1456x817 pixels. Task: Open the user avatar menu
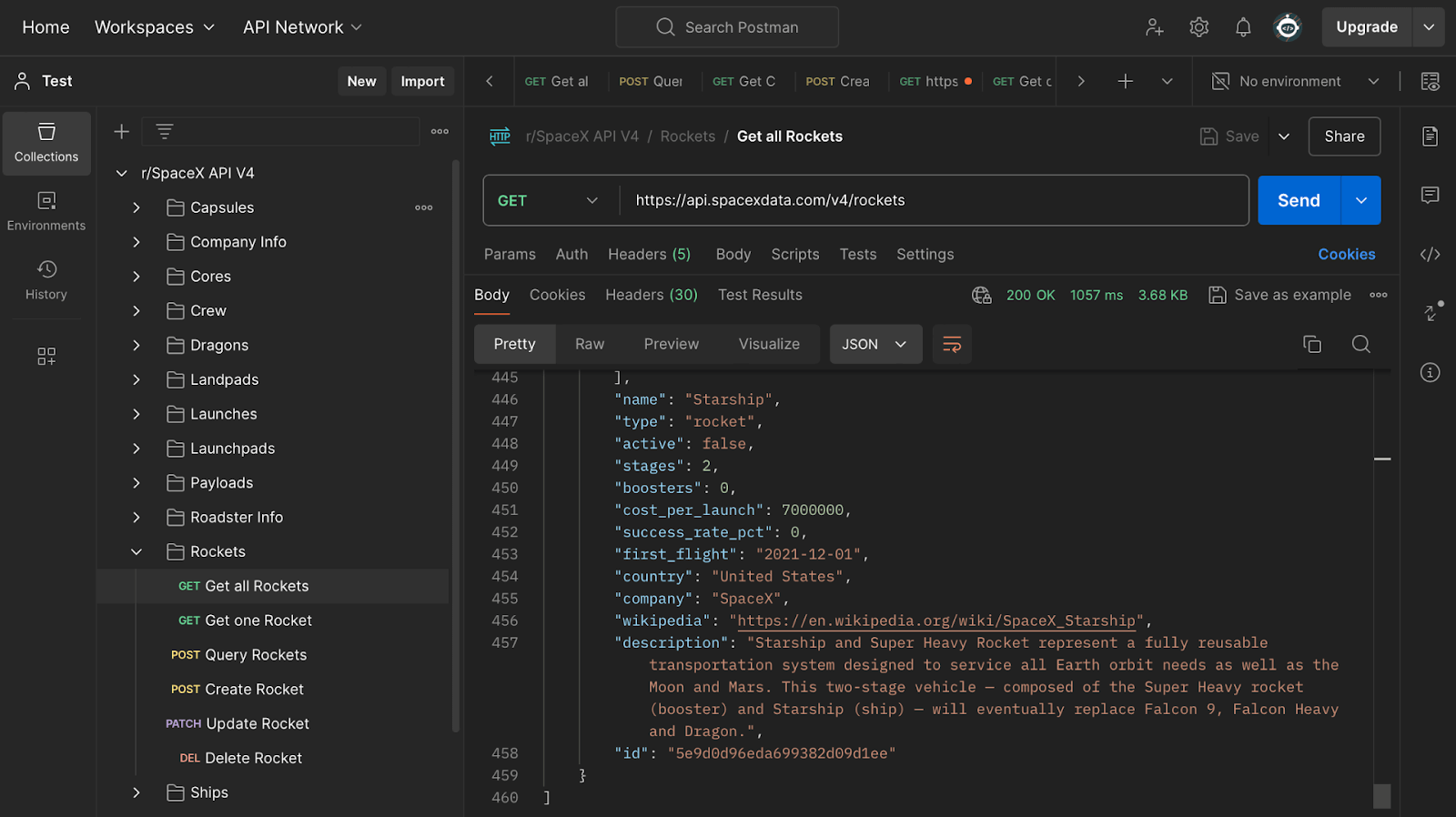pos(1288,27)
